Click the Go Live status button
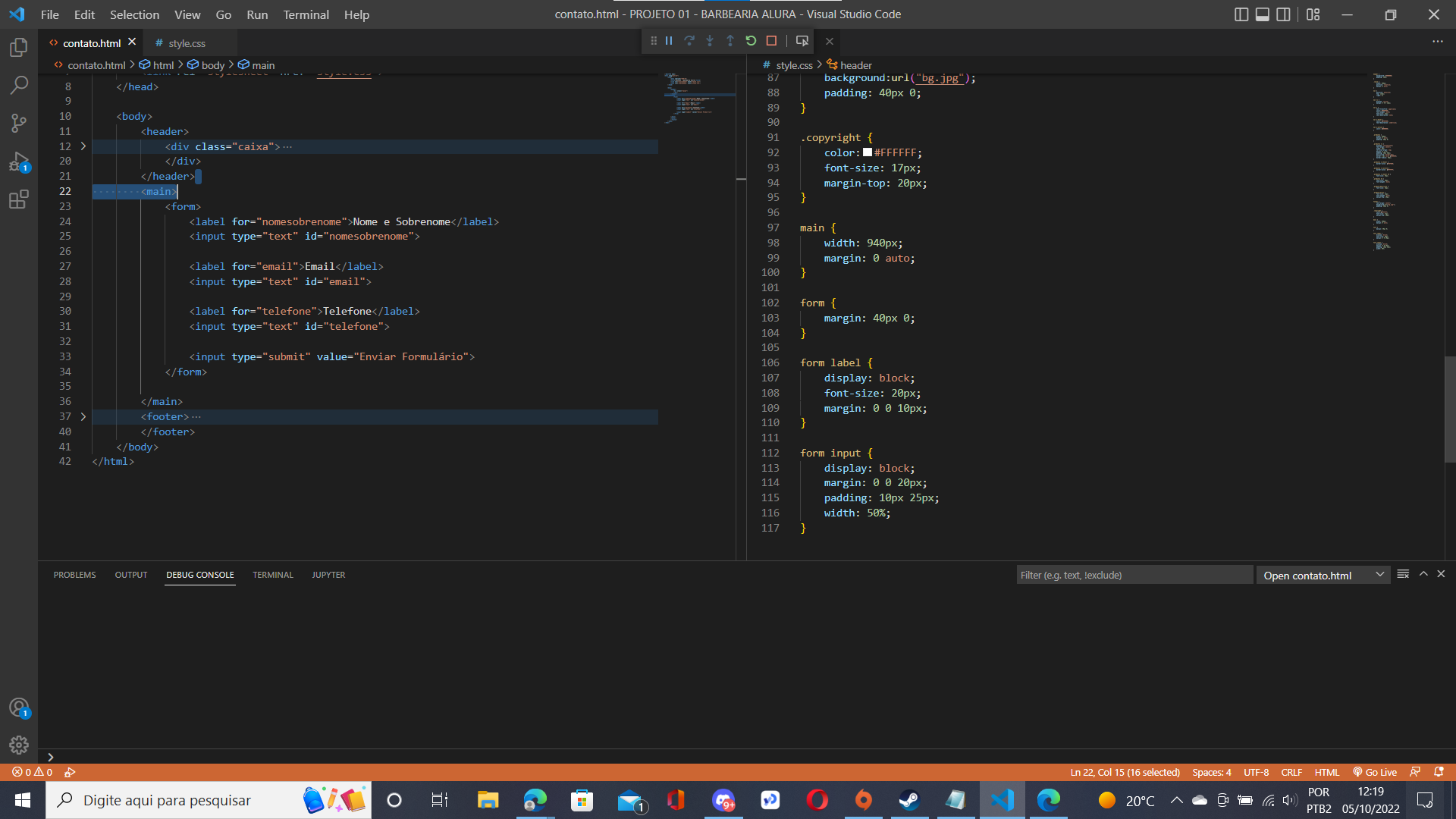The width and height of the screenshot is (1456, 819). coord(1374,772)
